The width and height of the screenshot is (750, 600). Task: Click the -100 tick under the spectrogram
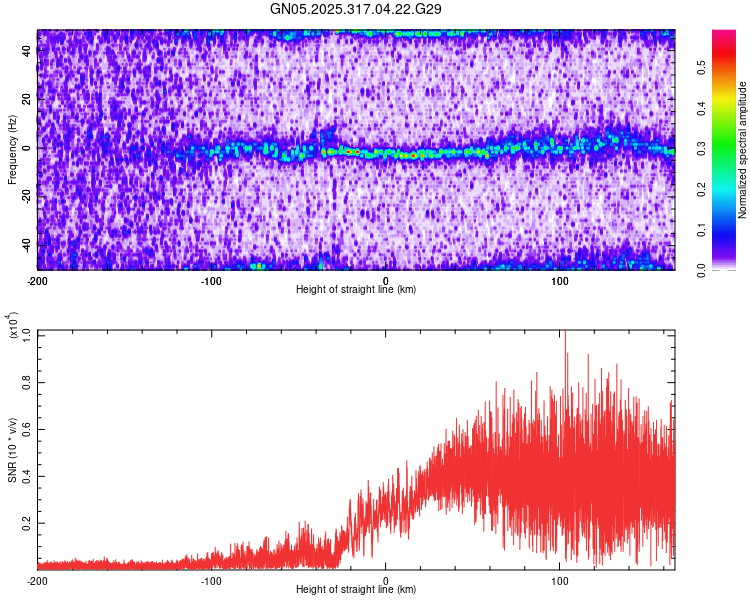pos(211,280)
